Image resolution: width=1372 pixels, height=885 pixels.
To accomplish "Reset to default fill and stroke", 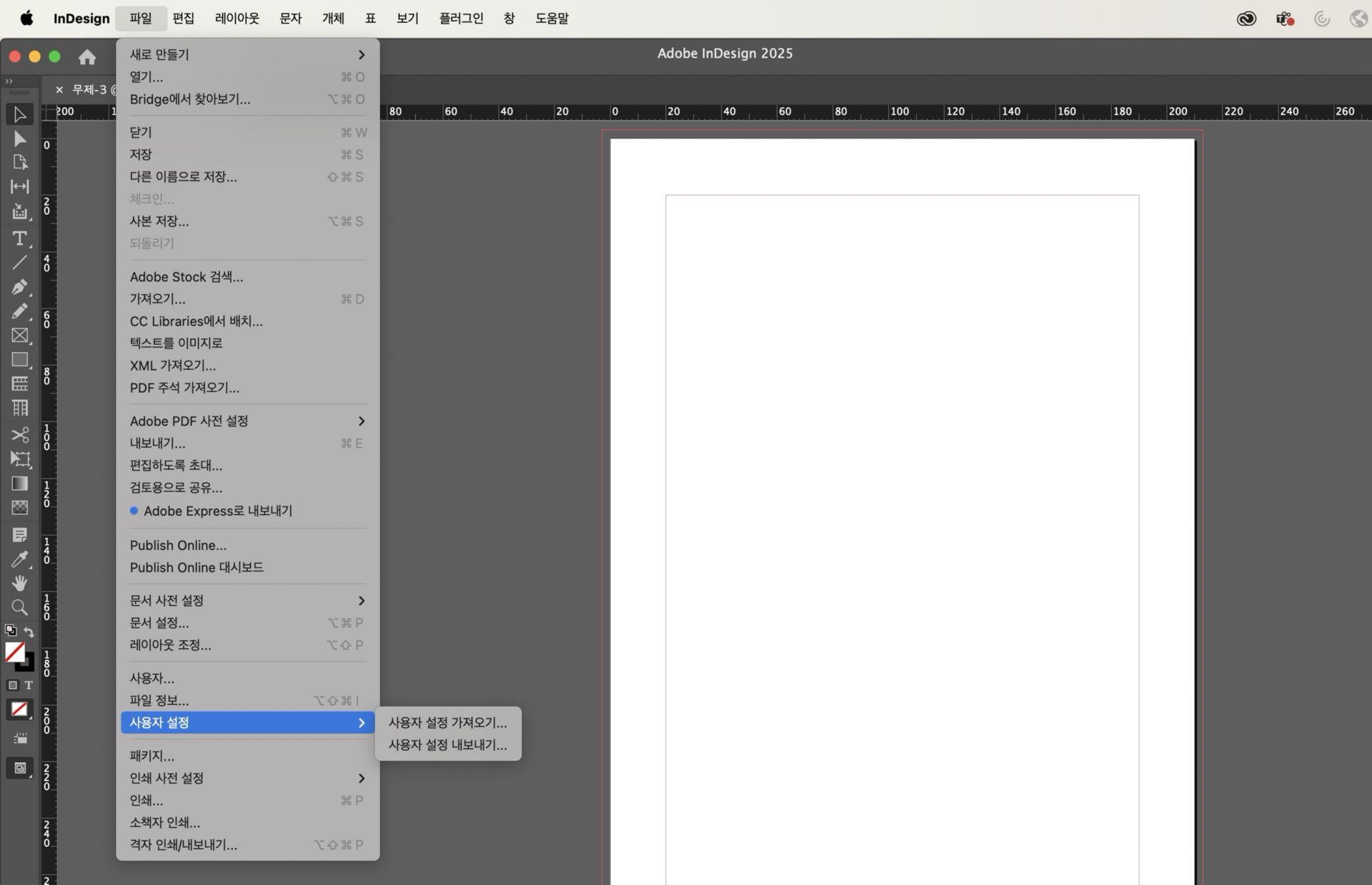I will click(x=11, y=630).
